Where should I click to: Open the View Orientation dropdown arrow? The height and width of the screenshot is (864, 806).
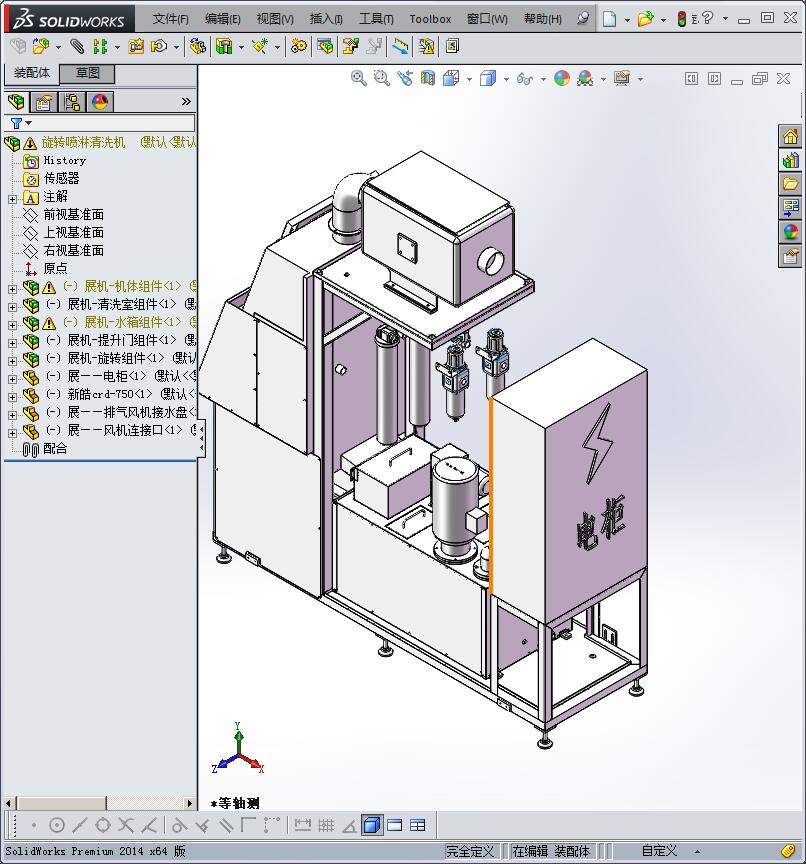click(x=469, y=79)
